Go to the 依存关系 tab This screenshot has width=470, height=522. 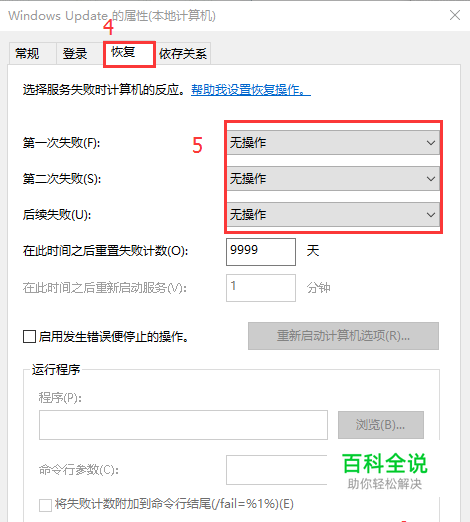click(x=183, y=53)
